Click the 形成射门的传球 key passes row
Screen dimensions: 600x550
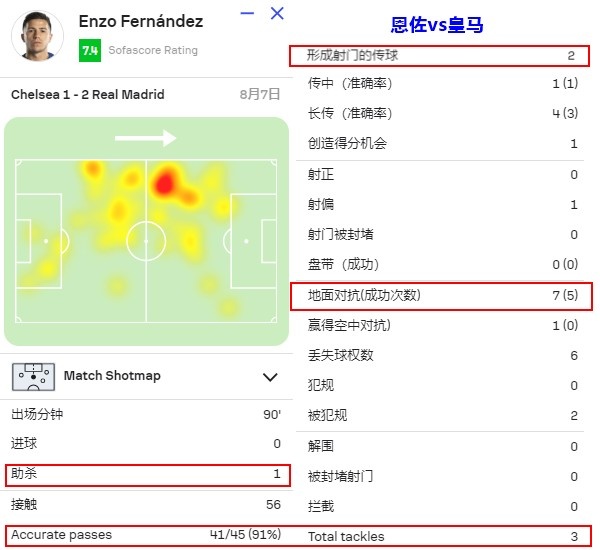pos(439,56)
